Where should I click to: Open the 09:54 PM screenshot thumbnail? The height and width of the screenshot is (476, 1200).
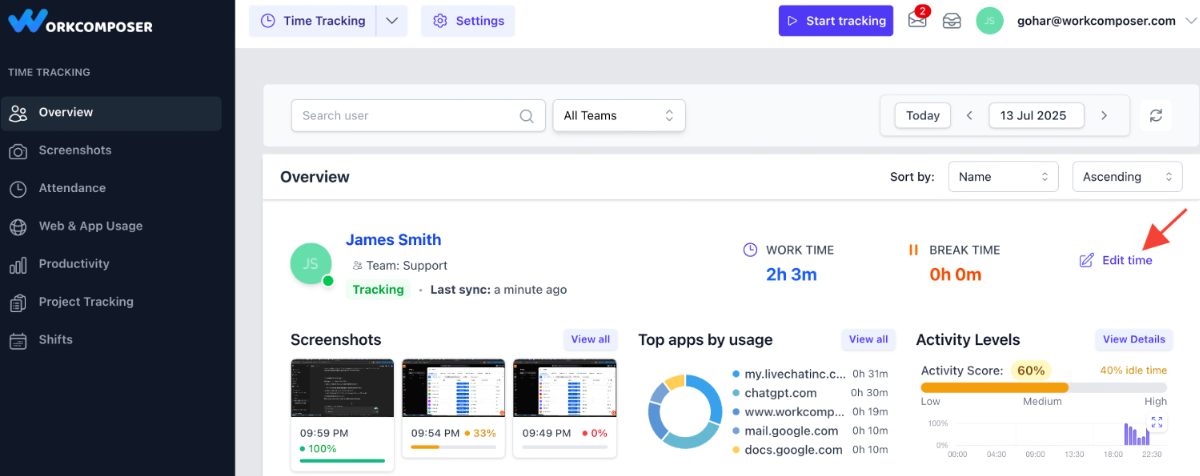coord(454,388)
